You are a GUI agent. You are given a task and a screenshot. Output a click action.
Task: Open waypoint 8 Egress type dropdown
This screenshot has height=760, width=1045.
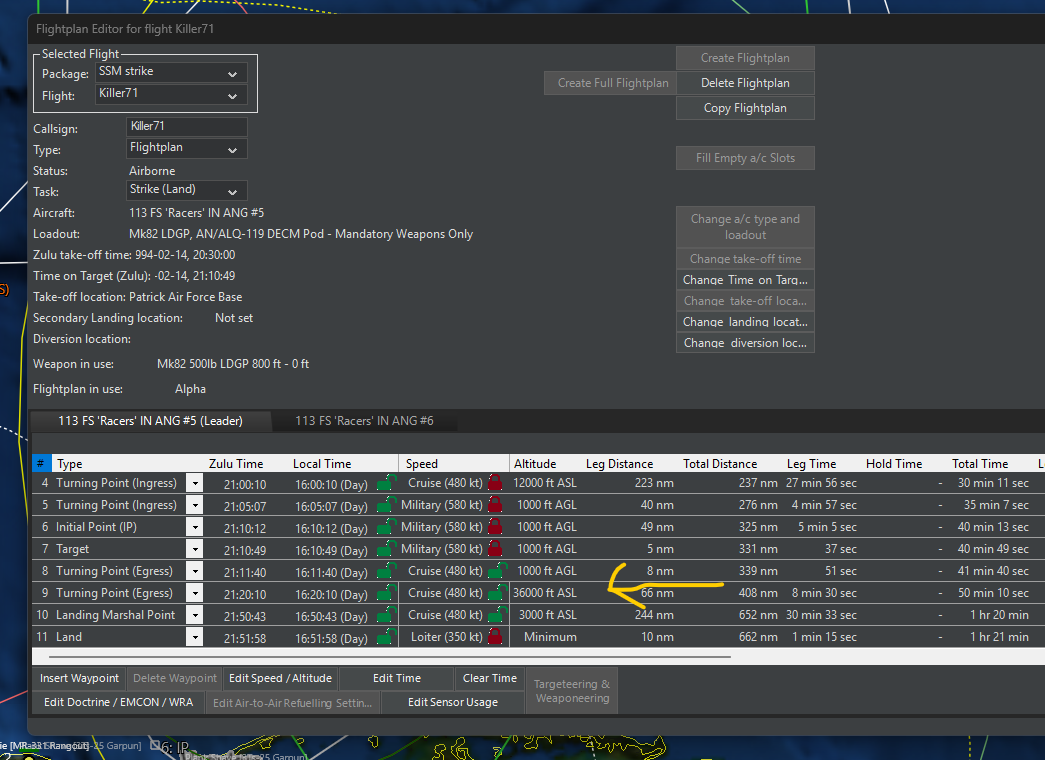pyautogui.click(x=195, y=571)
